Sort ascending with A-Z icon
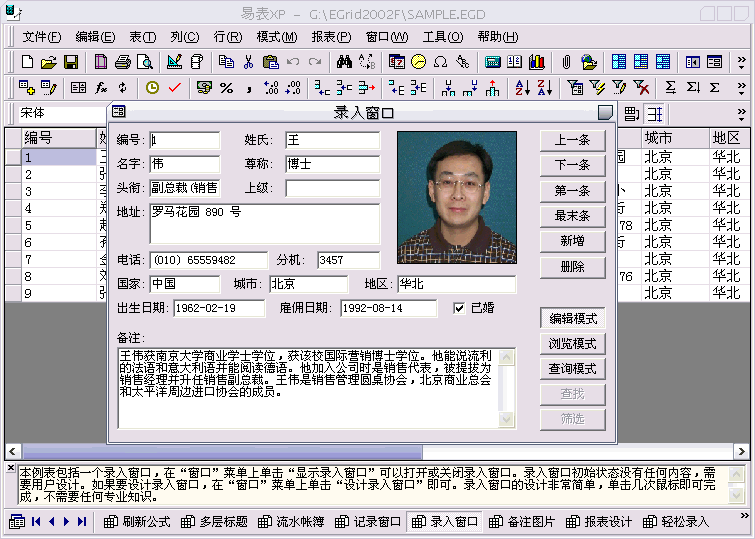 click(x=522, y=88)
